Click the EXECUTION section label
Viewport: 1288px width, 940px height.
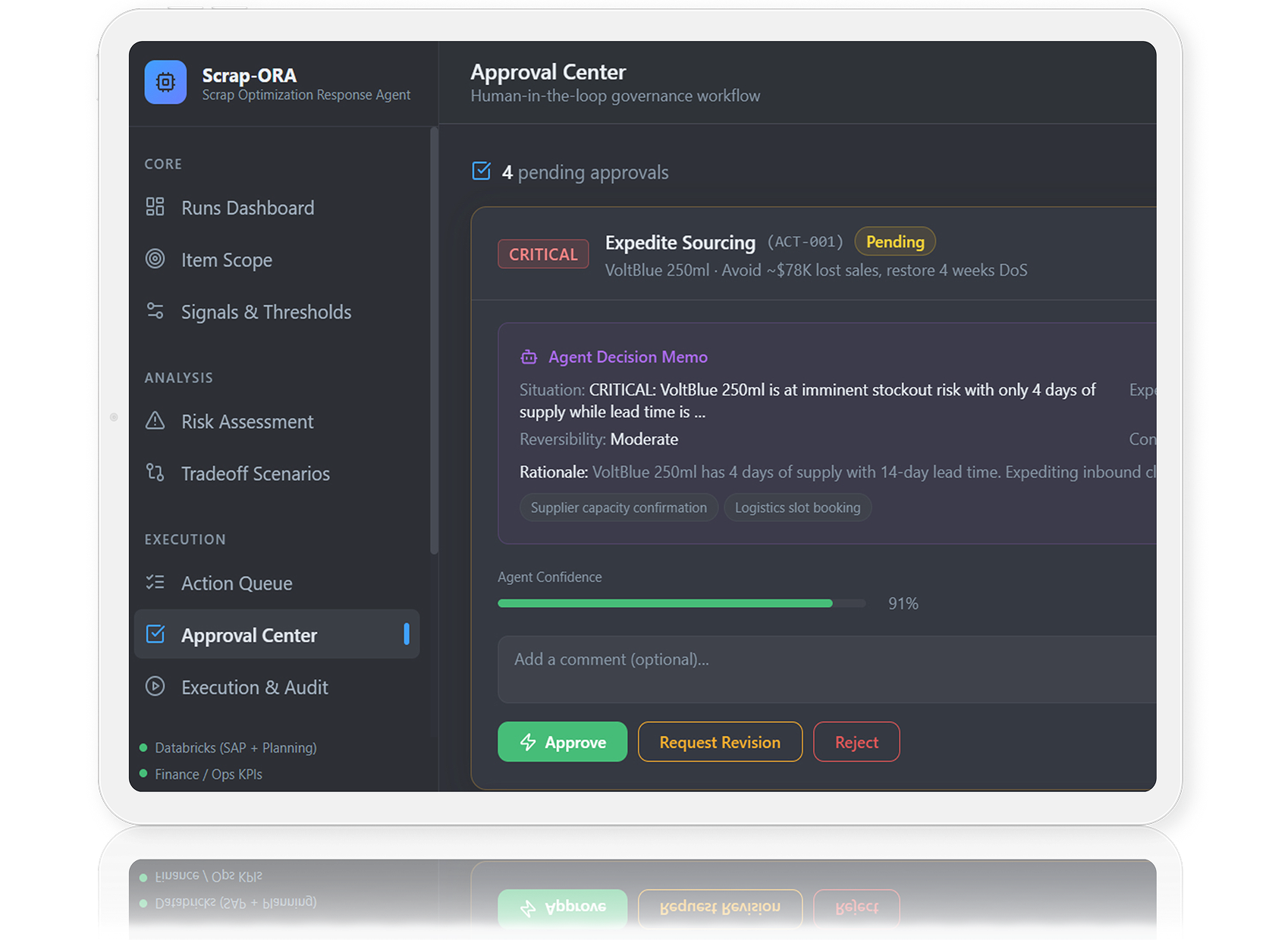point(185,539)
